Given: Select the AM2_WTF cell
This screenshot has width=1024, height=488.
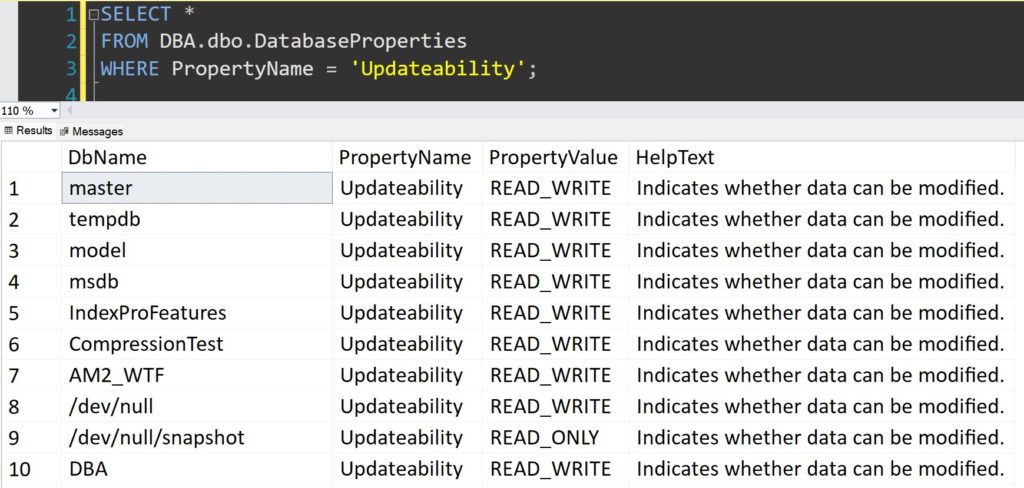Looking at the screenshot, I should (197, 375).
